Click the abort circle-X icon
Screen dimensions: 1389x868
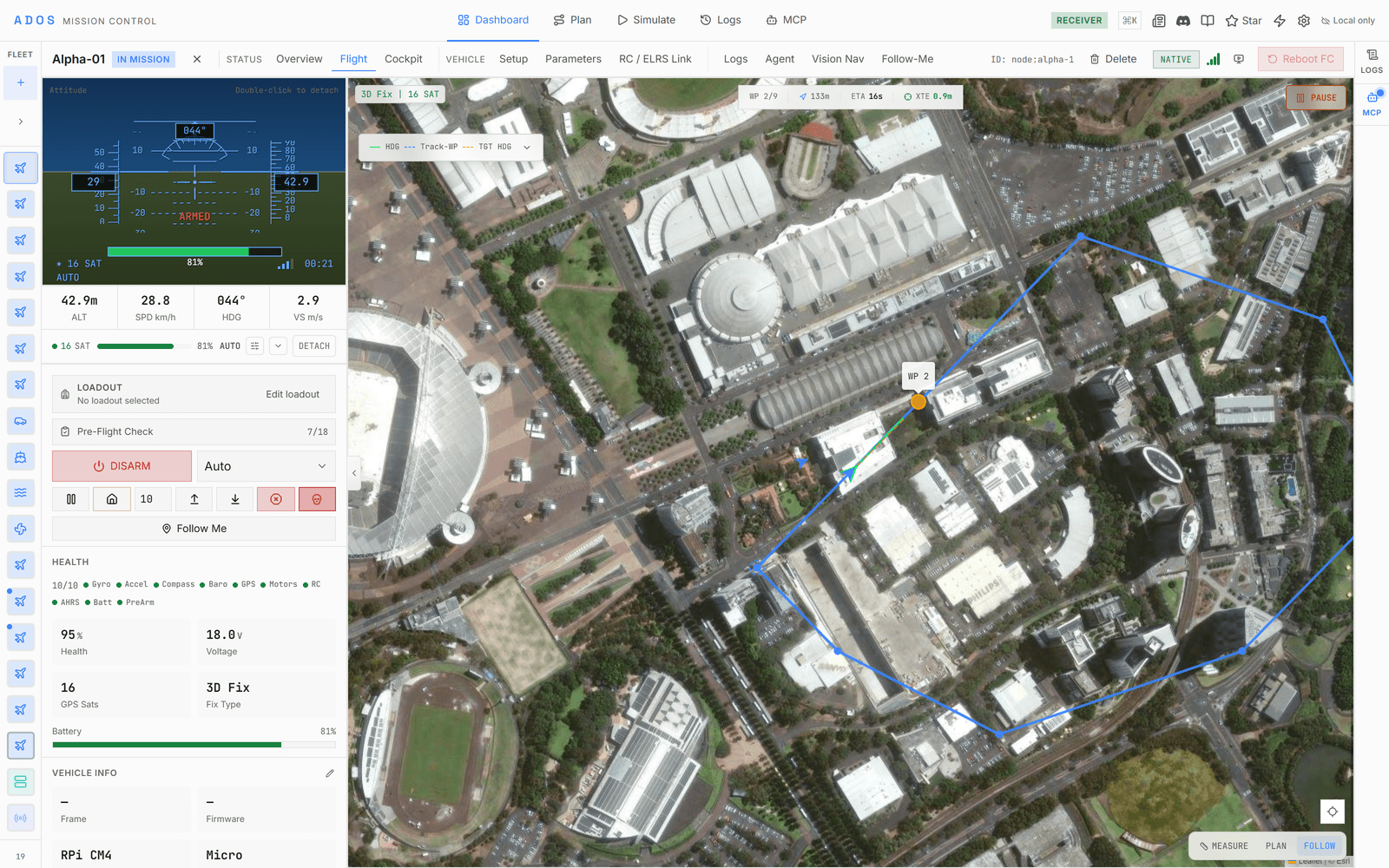[x=276, y=499]
